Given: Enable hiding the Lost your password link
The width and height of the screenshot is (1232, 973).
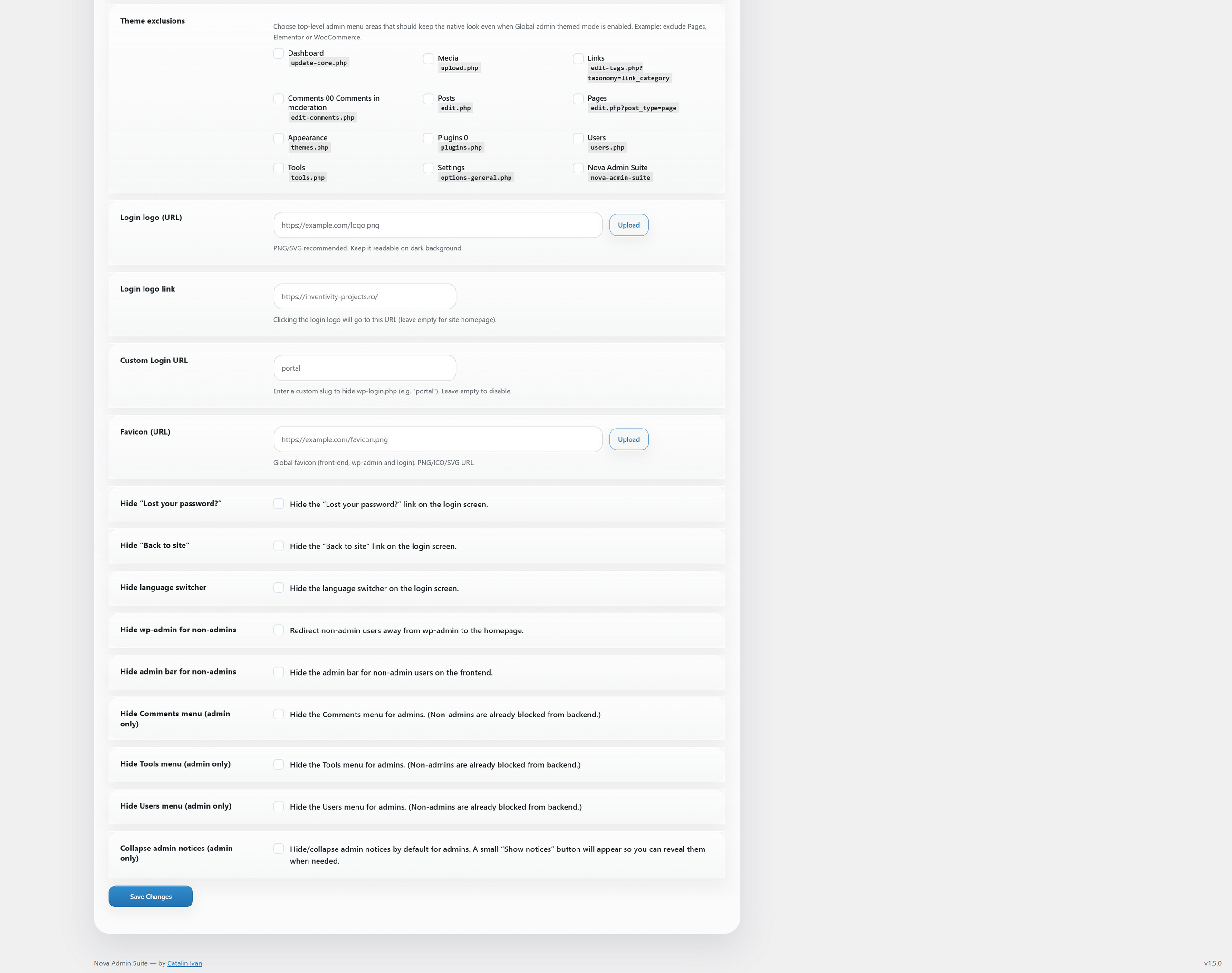Looking at the screenshot, I should click(279, 504).
